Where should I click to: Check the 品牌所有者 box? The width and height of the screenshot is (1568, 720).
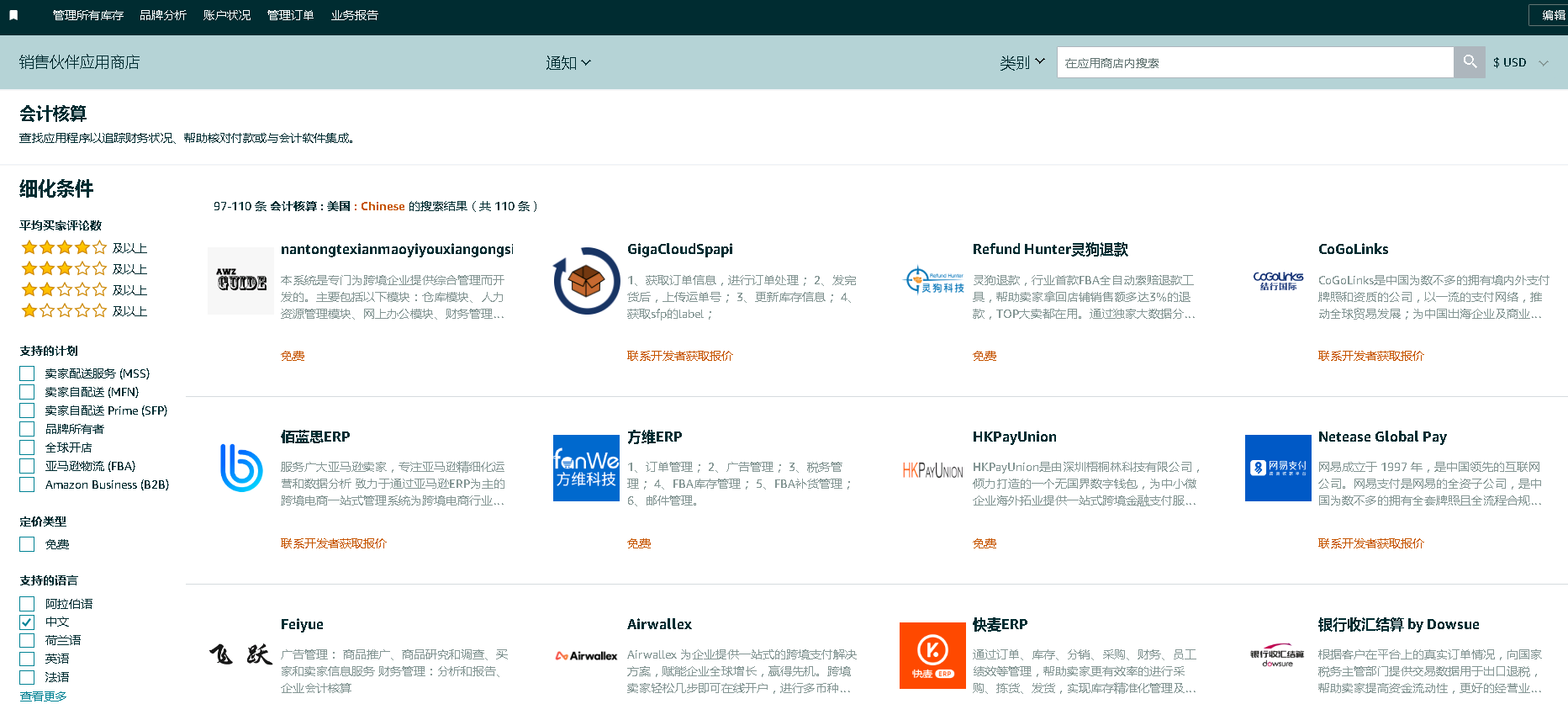tap(27, 429)
